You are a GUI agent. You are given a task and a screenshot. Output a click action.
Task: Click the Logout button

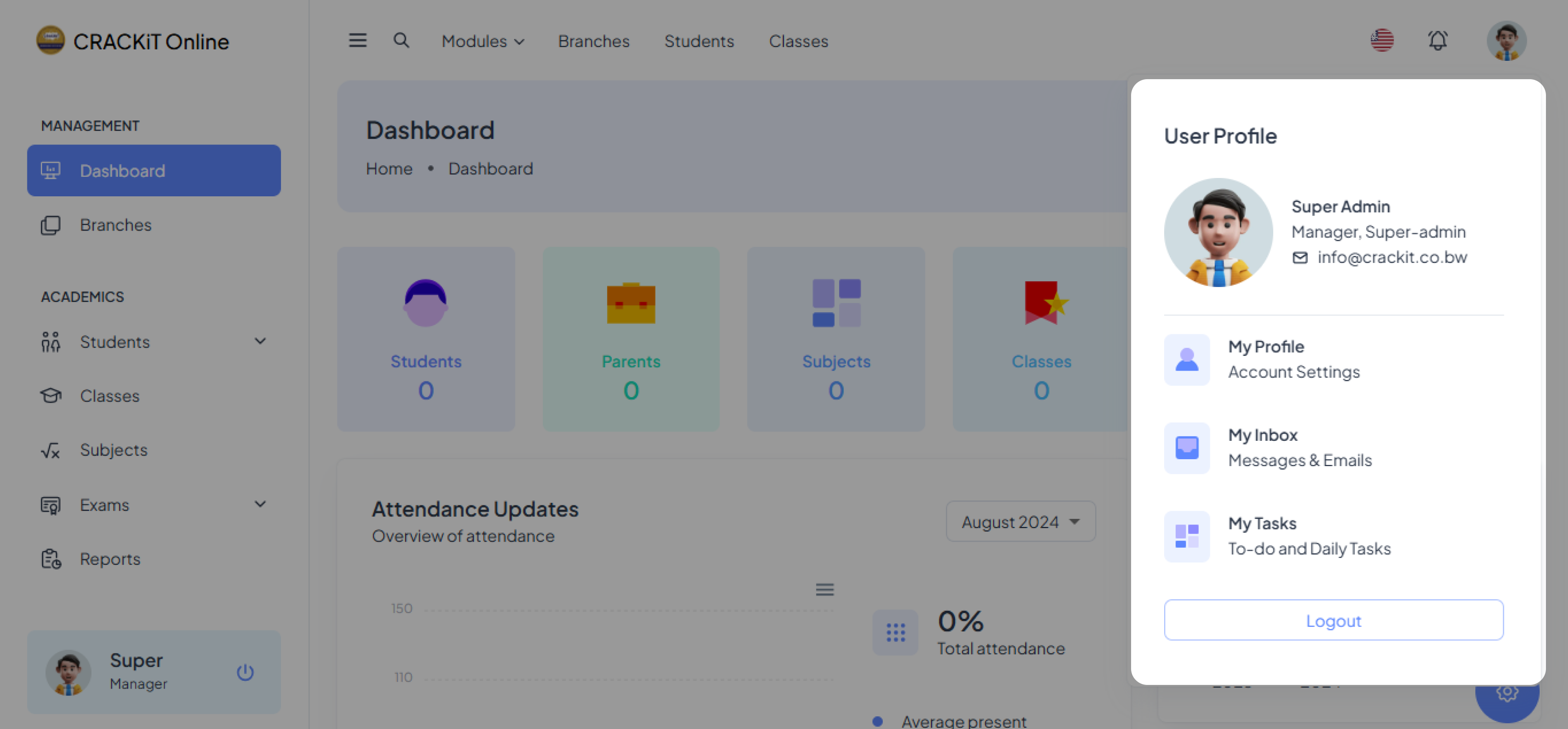(x=1333, y=620)
